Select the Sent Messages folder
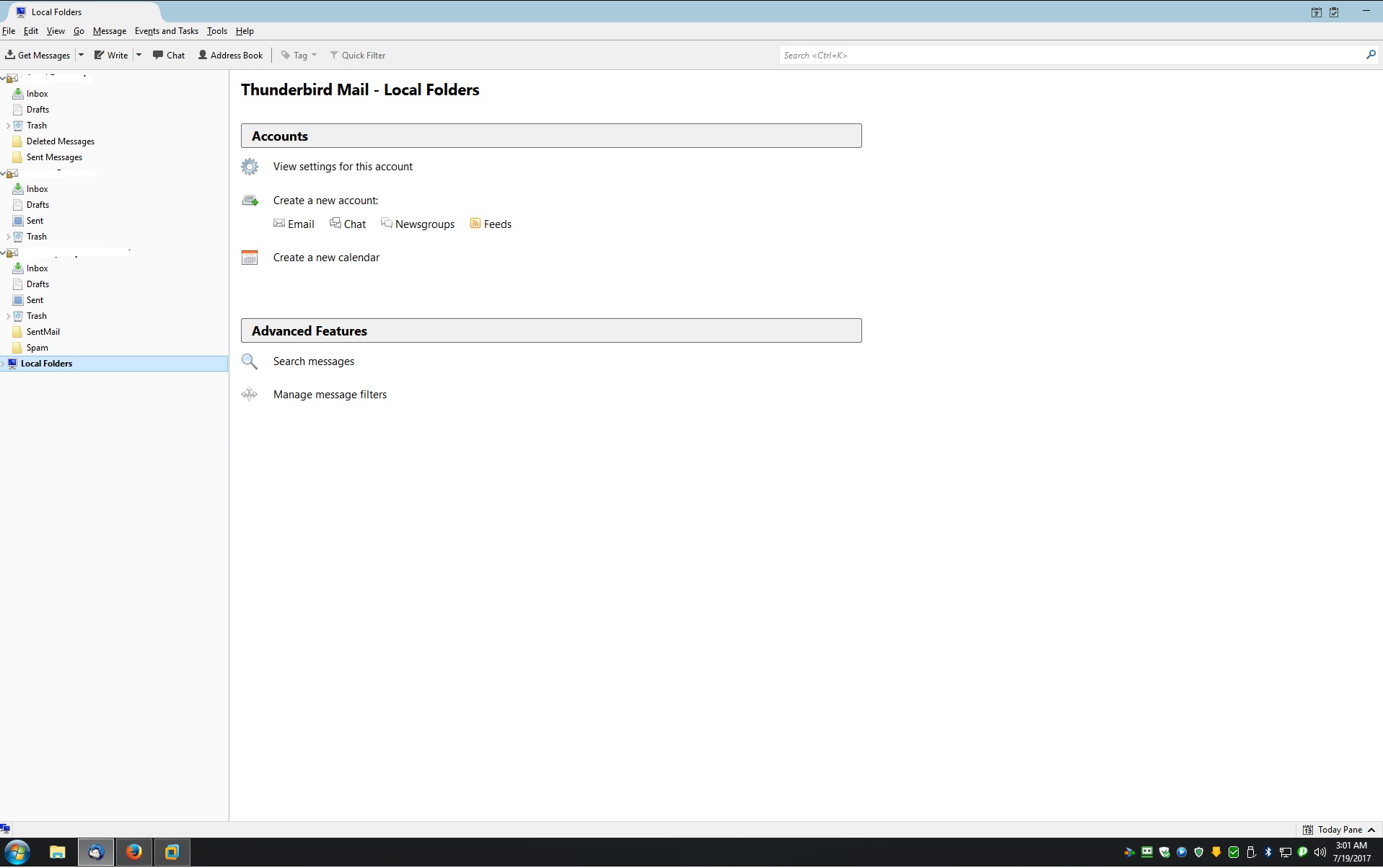Viewport: 1383px width, 868px height. pyautogui.click(x=54, y=157)
